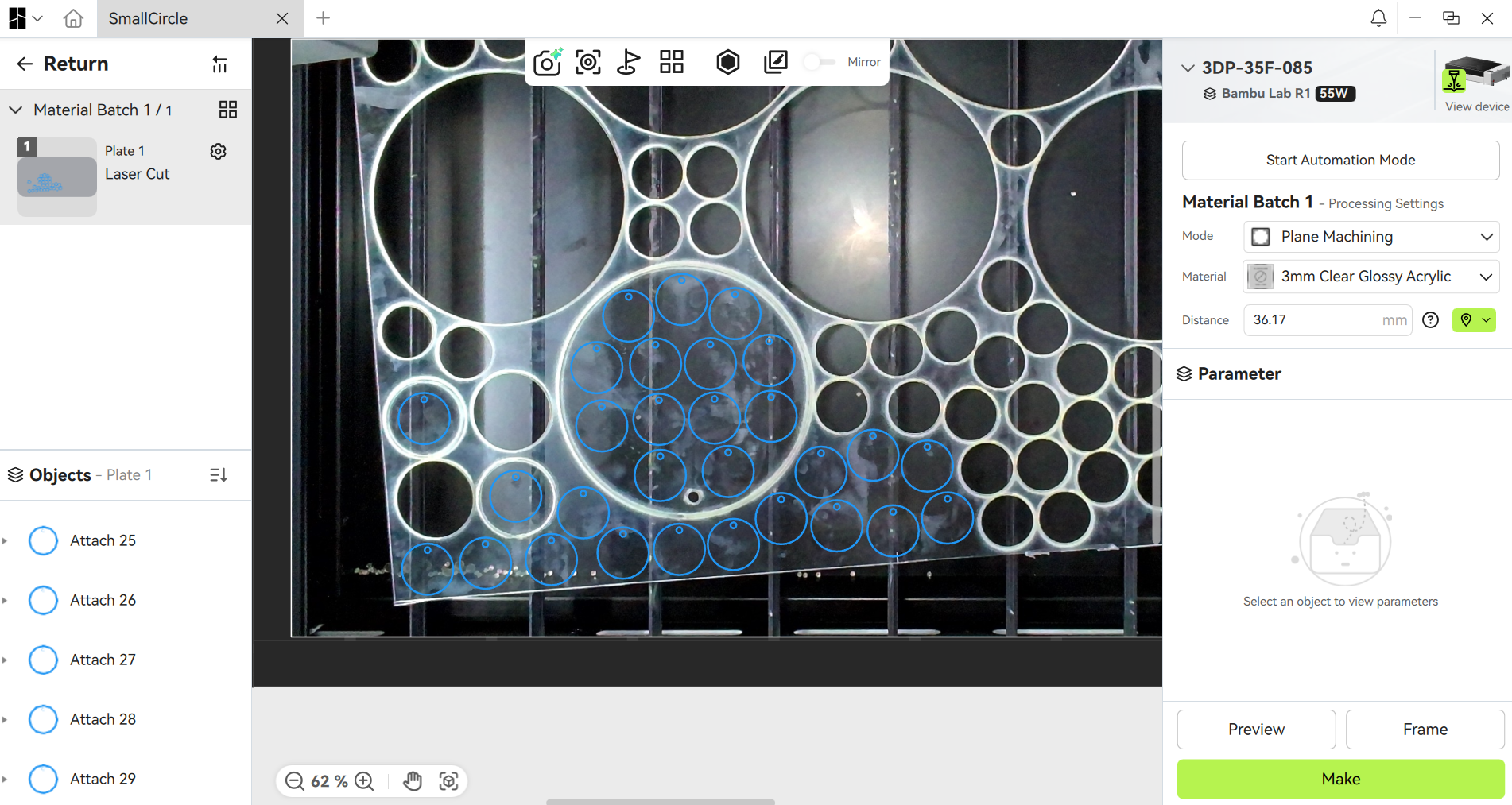Image resolution: width=1512 pixels, height=805 pixels.
Task: Click the Preview button
Action: tap(1256, 730)
